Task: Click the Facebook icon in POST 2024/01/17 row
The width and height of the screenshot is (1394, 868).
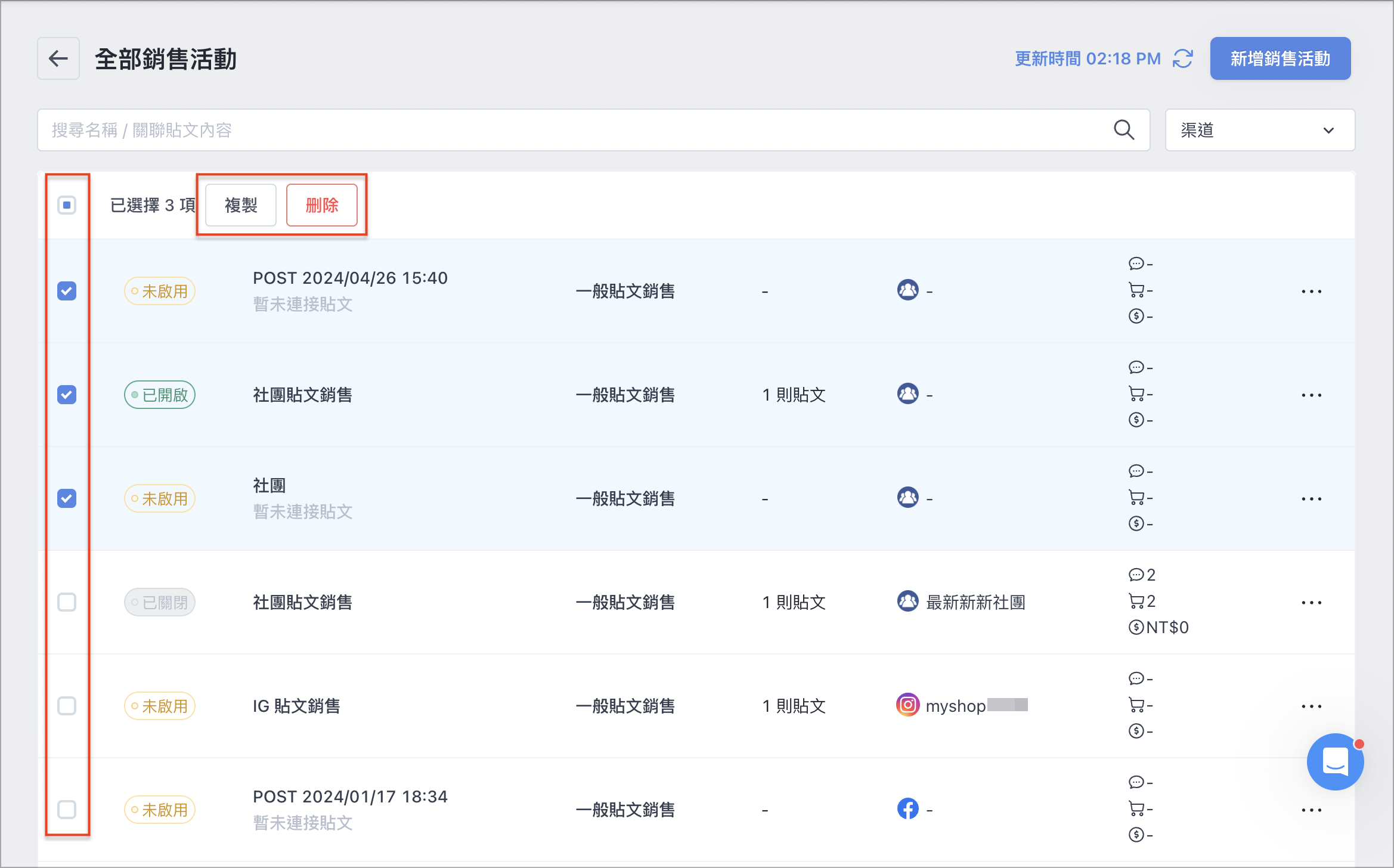Action: click(x=907, y=809)
